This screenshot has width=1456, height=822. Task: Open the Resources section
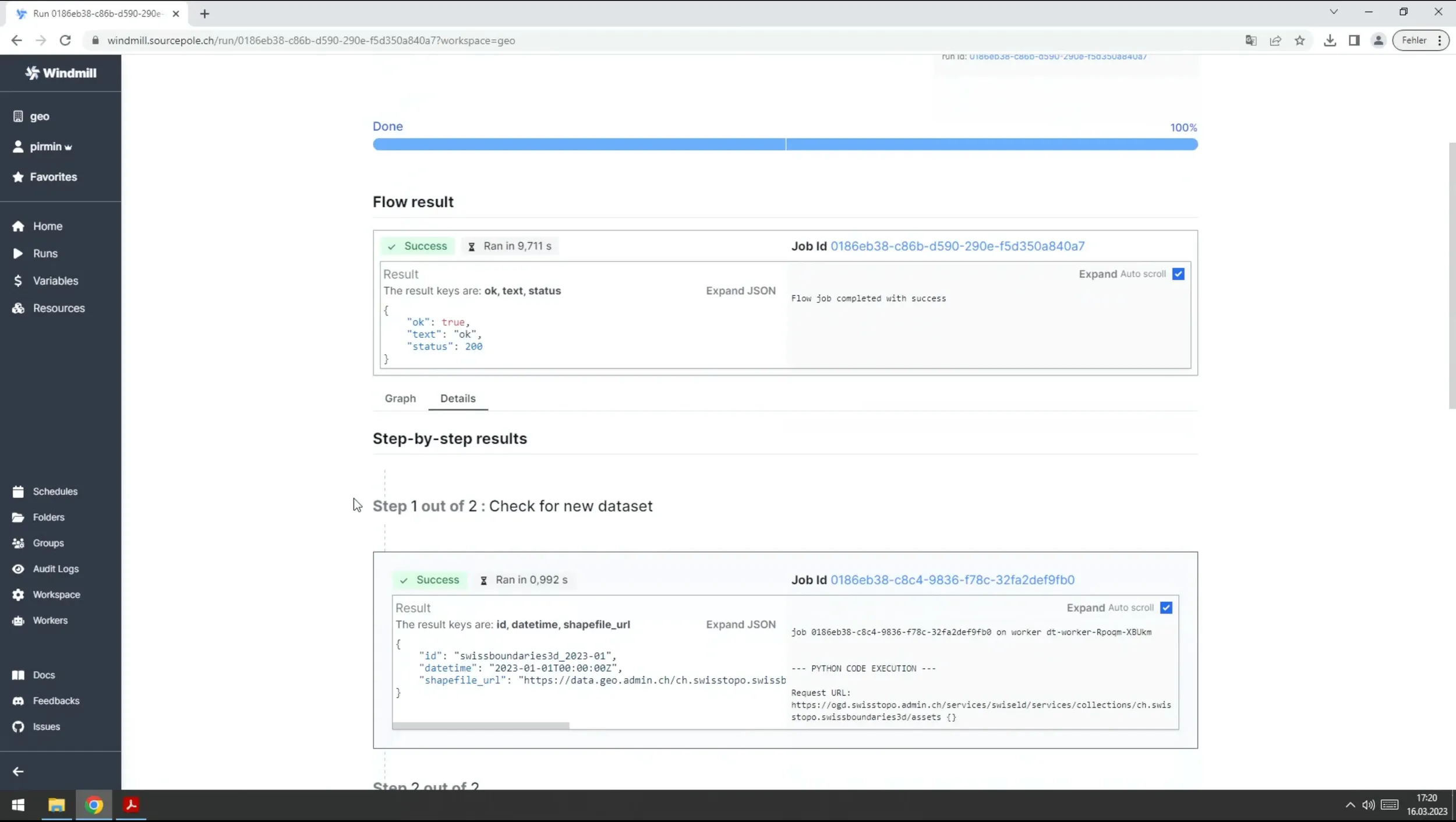click(58, 308)
